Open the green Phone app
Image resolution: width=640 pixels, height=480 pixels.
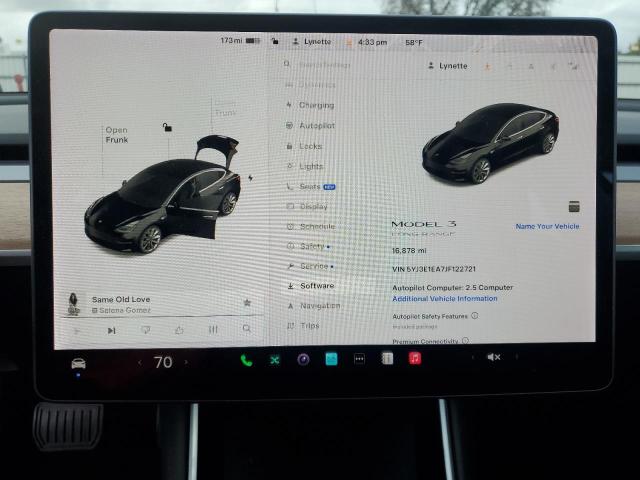click(246, 360)
